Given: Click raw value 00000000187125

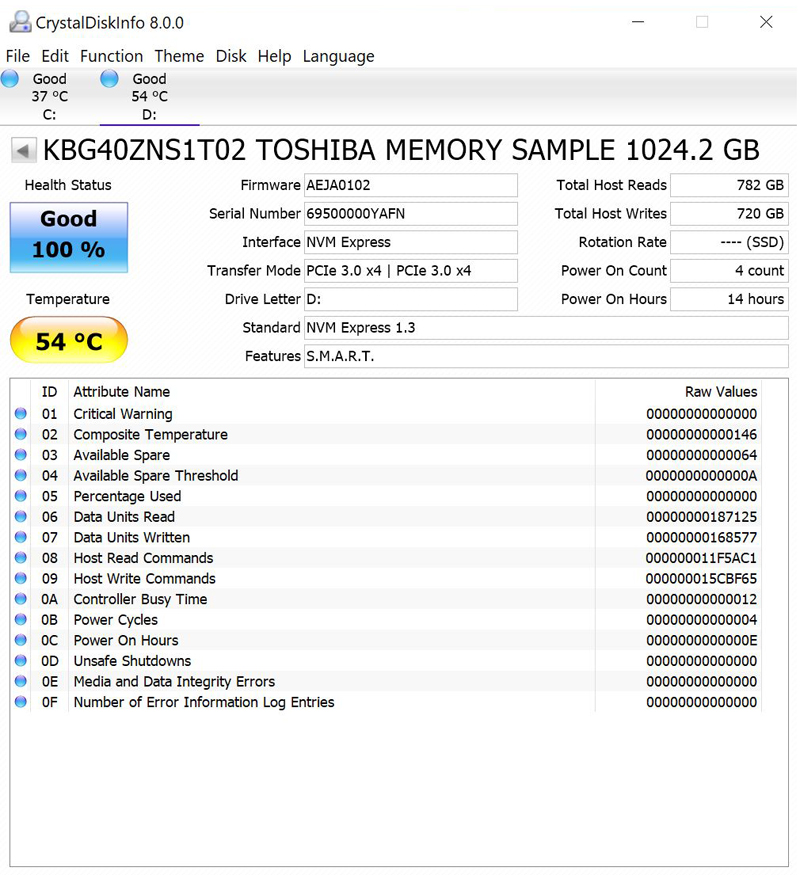Looking at the screenshot, I should click(x=701, y=517).
